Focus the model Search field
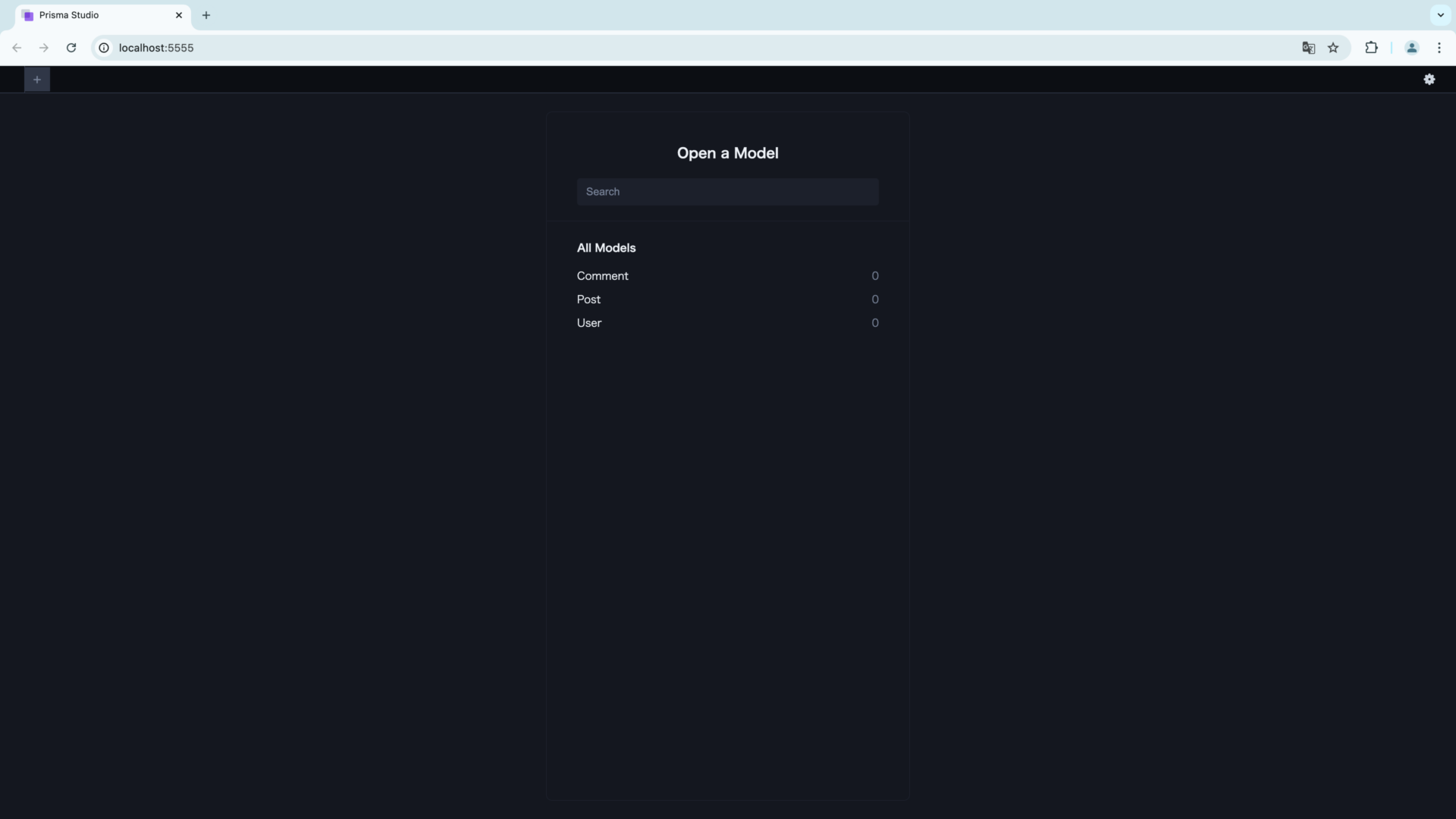 click(727, 192)
